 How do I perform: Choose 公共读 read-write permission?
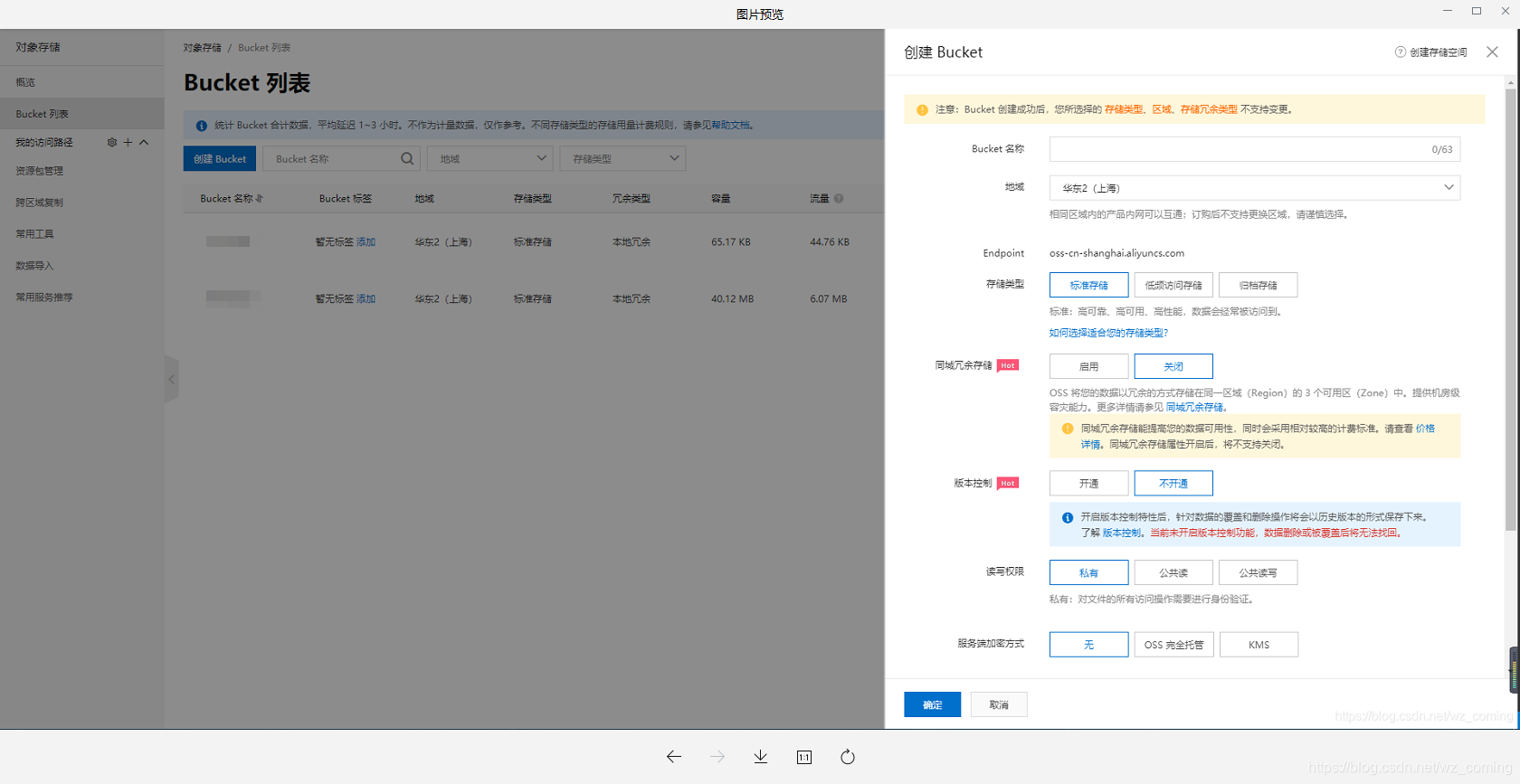[1173, 572]
